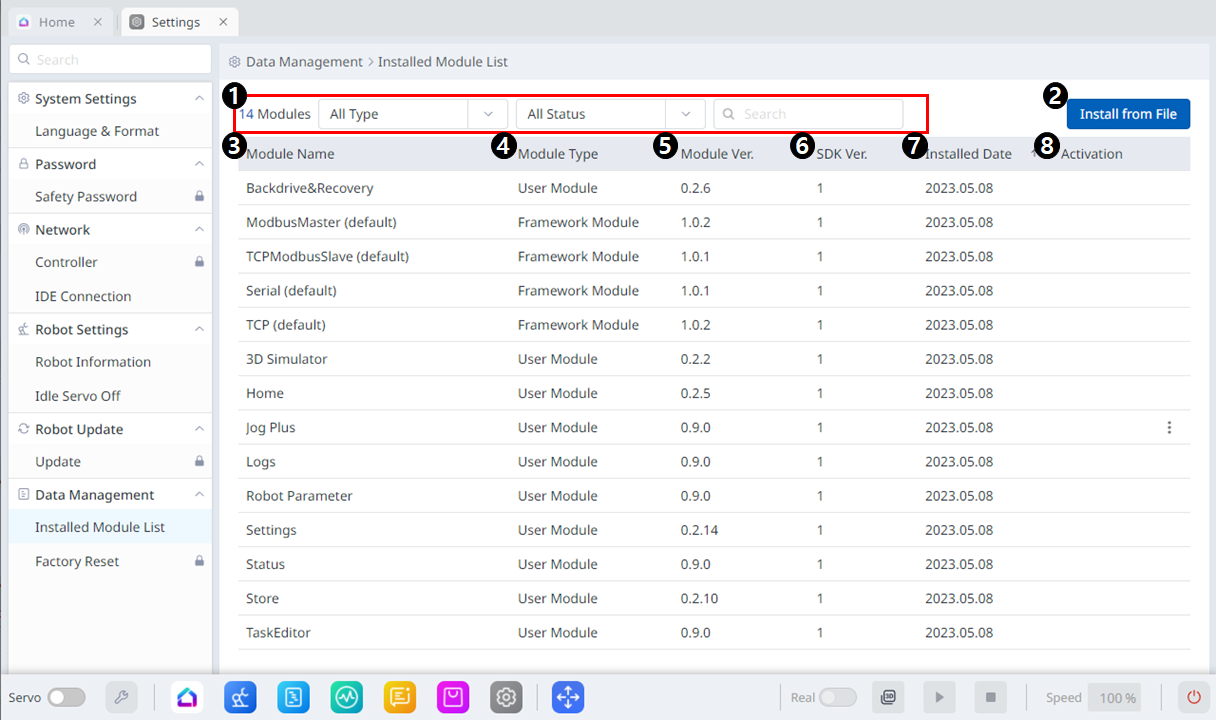Viewport: 1216px width, 720px height.
Task: Toggle the Real mode switch
Action: (x=837, y=697)
